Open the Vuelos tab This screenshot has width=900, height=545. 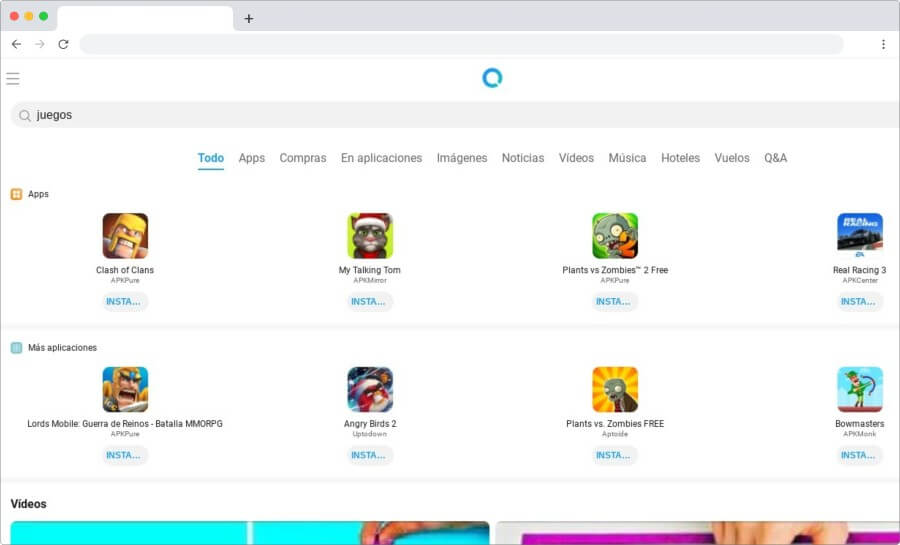(732, 158)
